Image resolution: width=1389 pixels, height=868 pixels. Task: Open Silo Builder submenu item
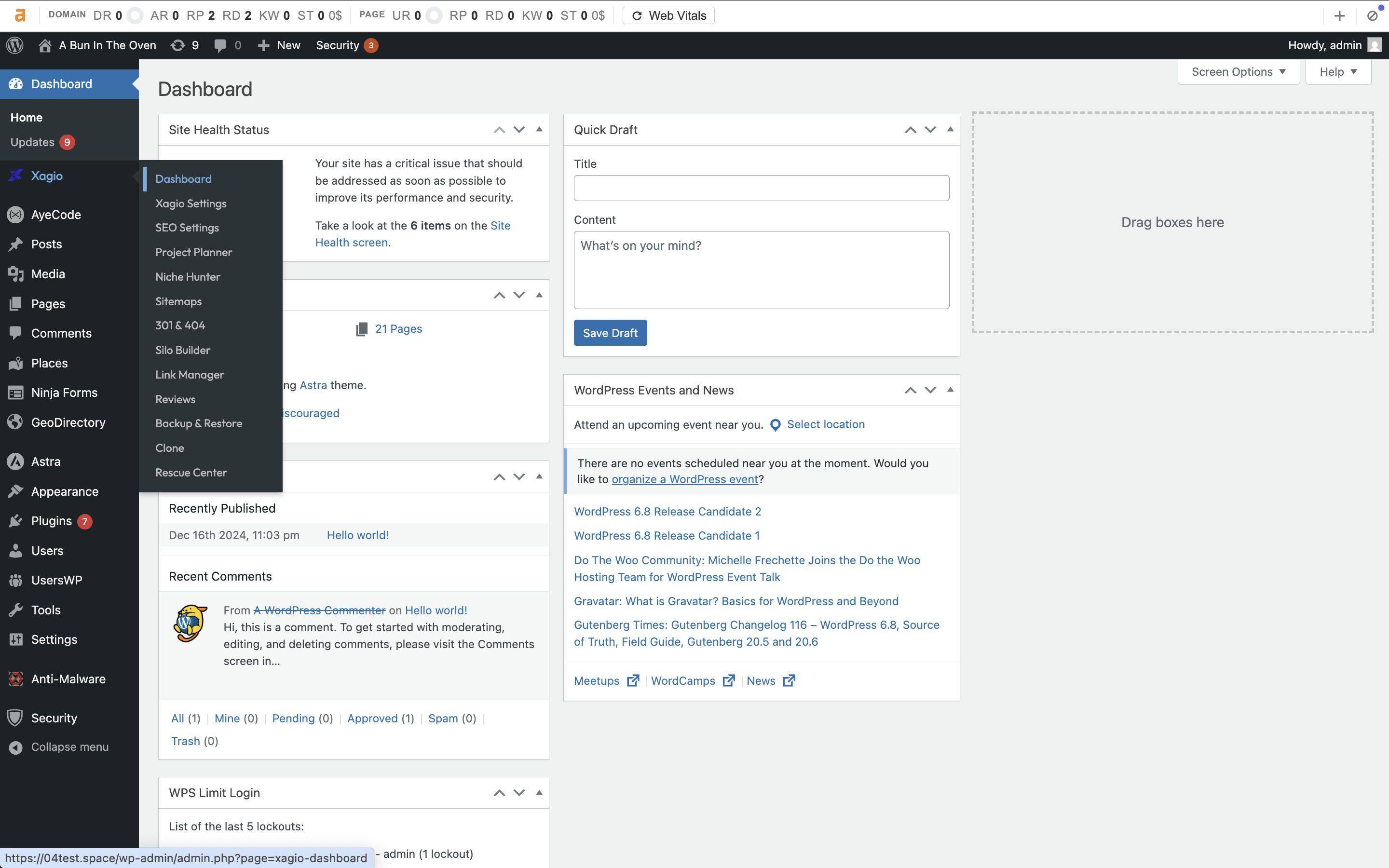click(x=182, y=350)
